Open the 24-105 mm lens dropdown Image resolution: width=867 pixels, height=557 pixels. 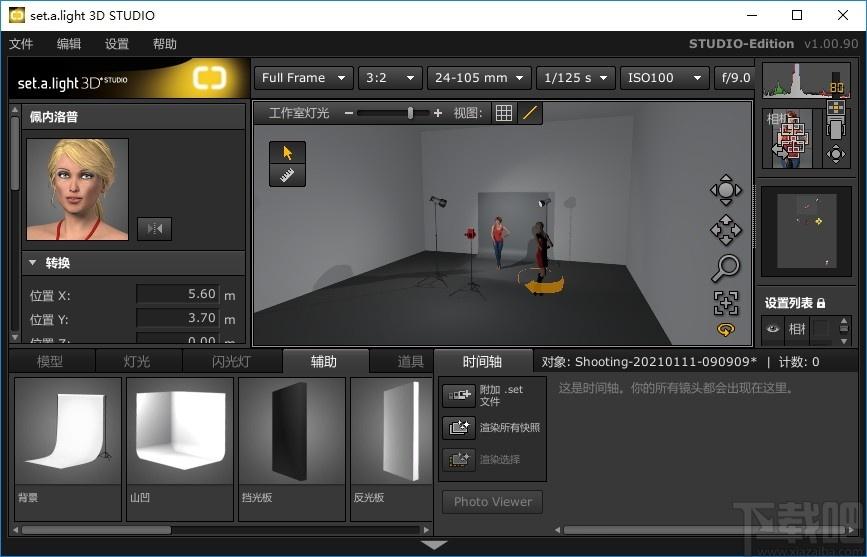click(479, 78)
